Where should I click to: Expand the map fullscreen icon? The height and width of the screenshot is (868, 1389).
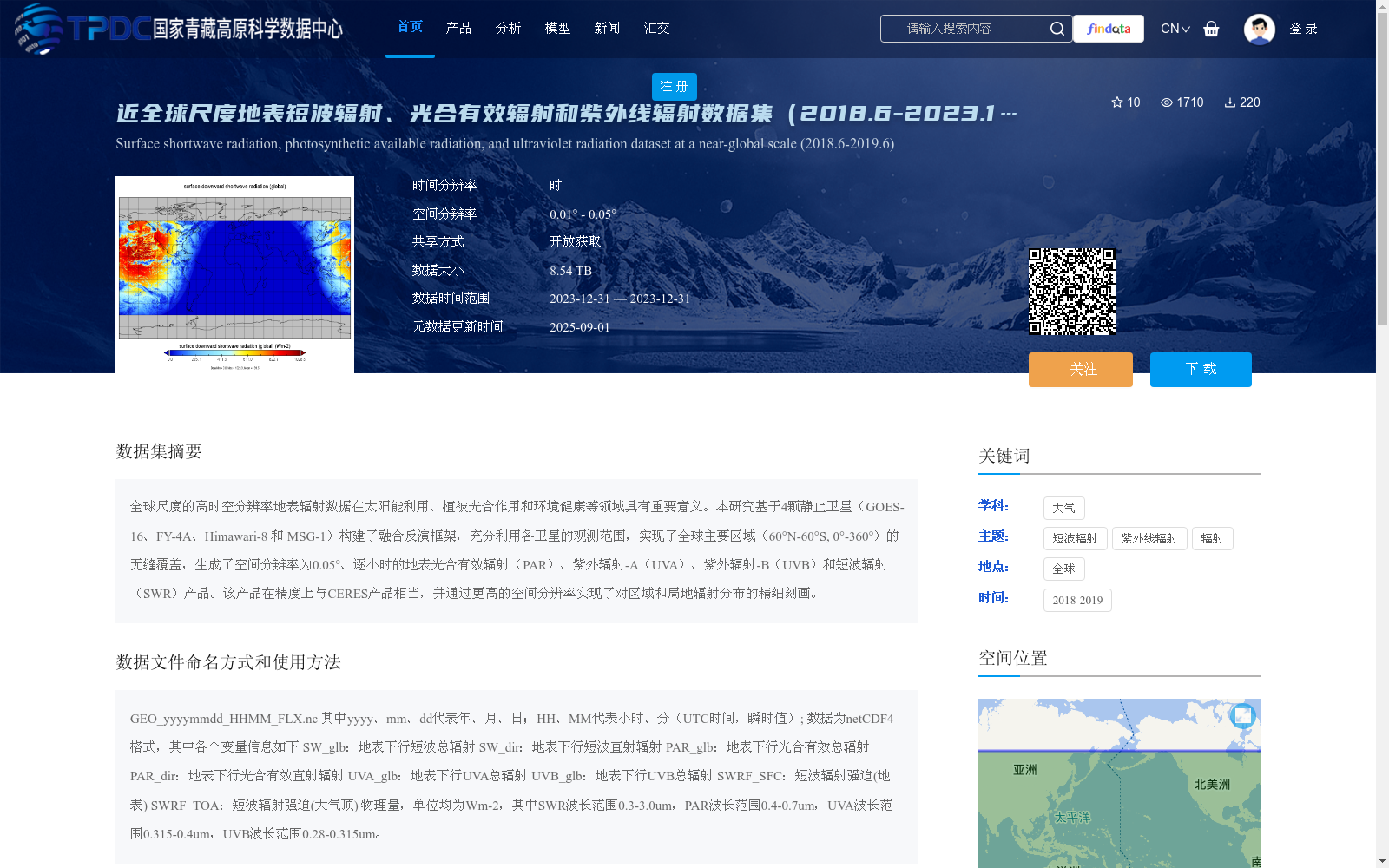[x=1243, y=715]
